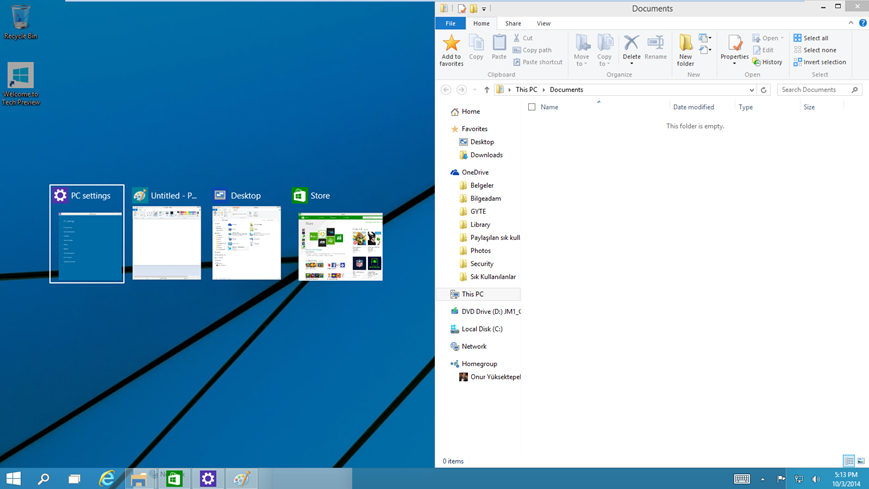
Task: Launch Internet Explorer from taskbar
Action: point(106,478)
